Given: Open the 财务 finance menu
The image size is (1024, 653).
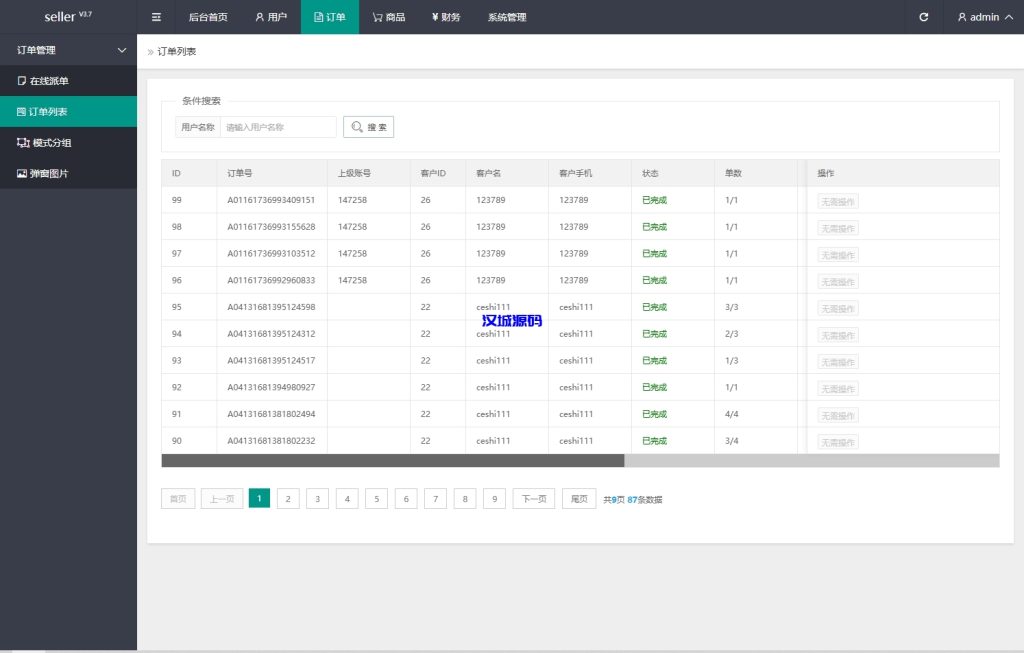Looking at the screenshot, I should pos(446,17).
